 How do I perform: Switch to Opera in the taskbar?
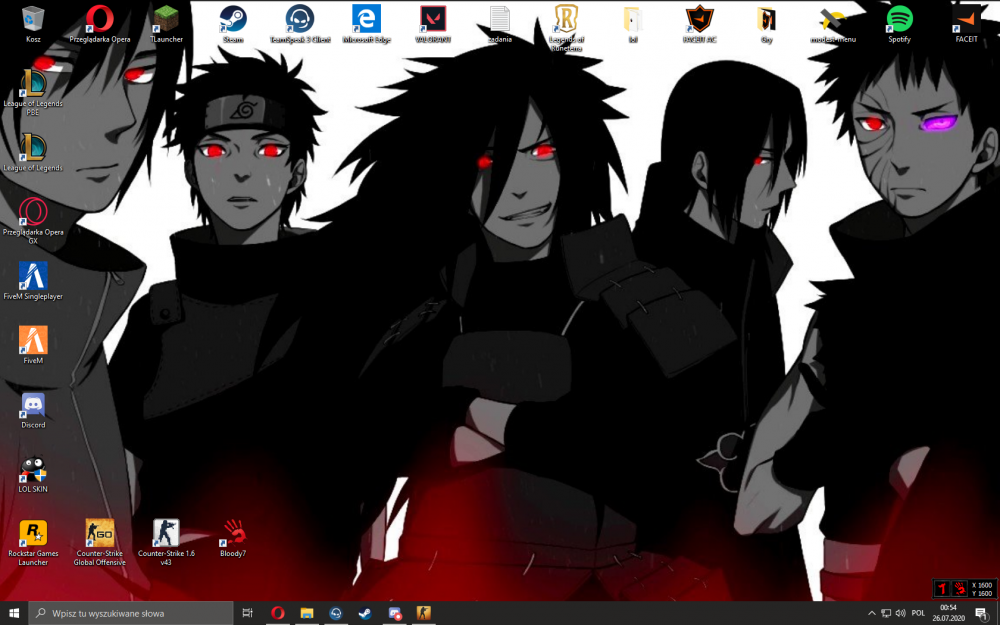pos(277,613)
